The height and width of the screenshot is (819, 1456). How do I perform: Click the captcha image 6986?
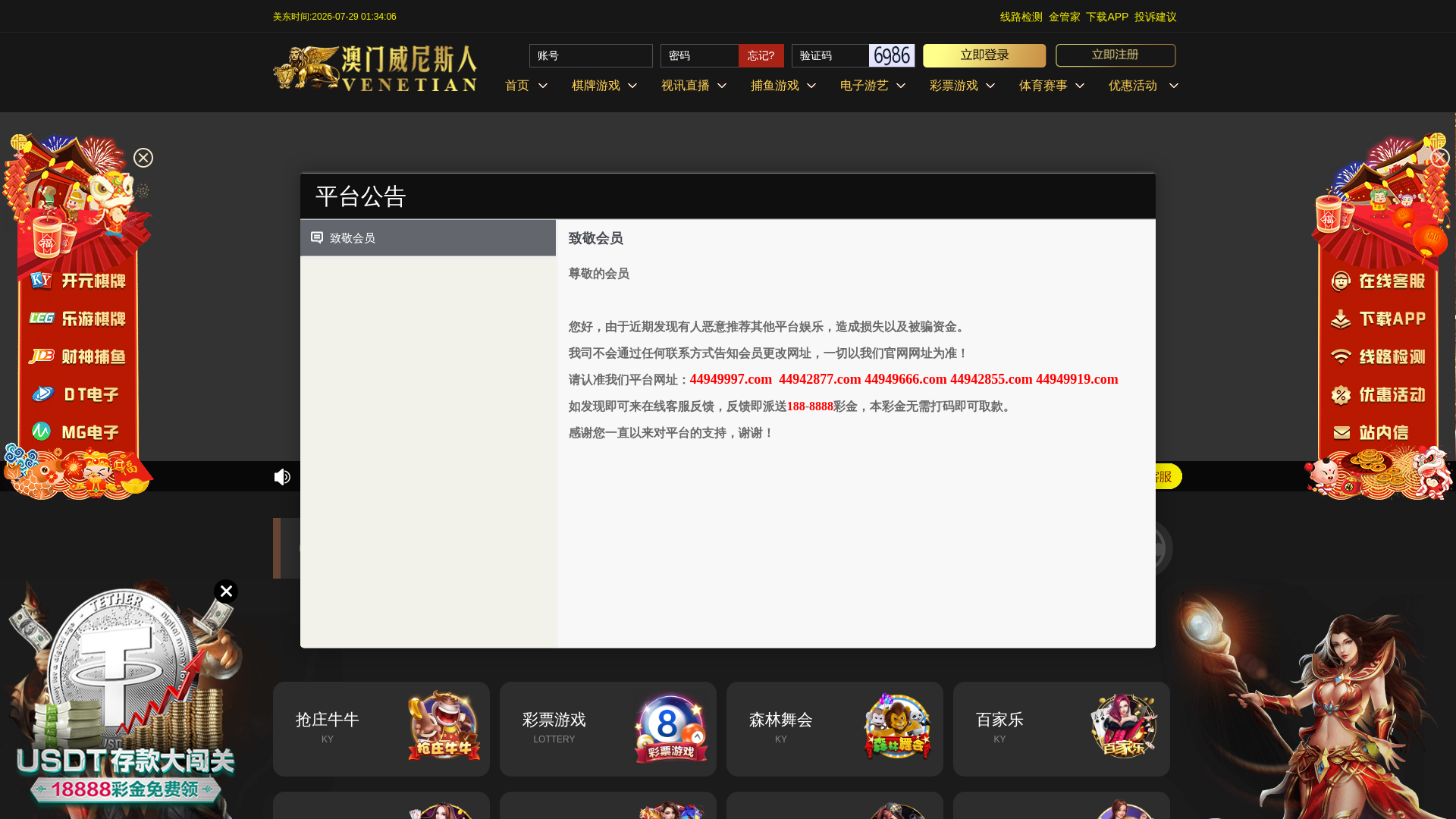892,55
